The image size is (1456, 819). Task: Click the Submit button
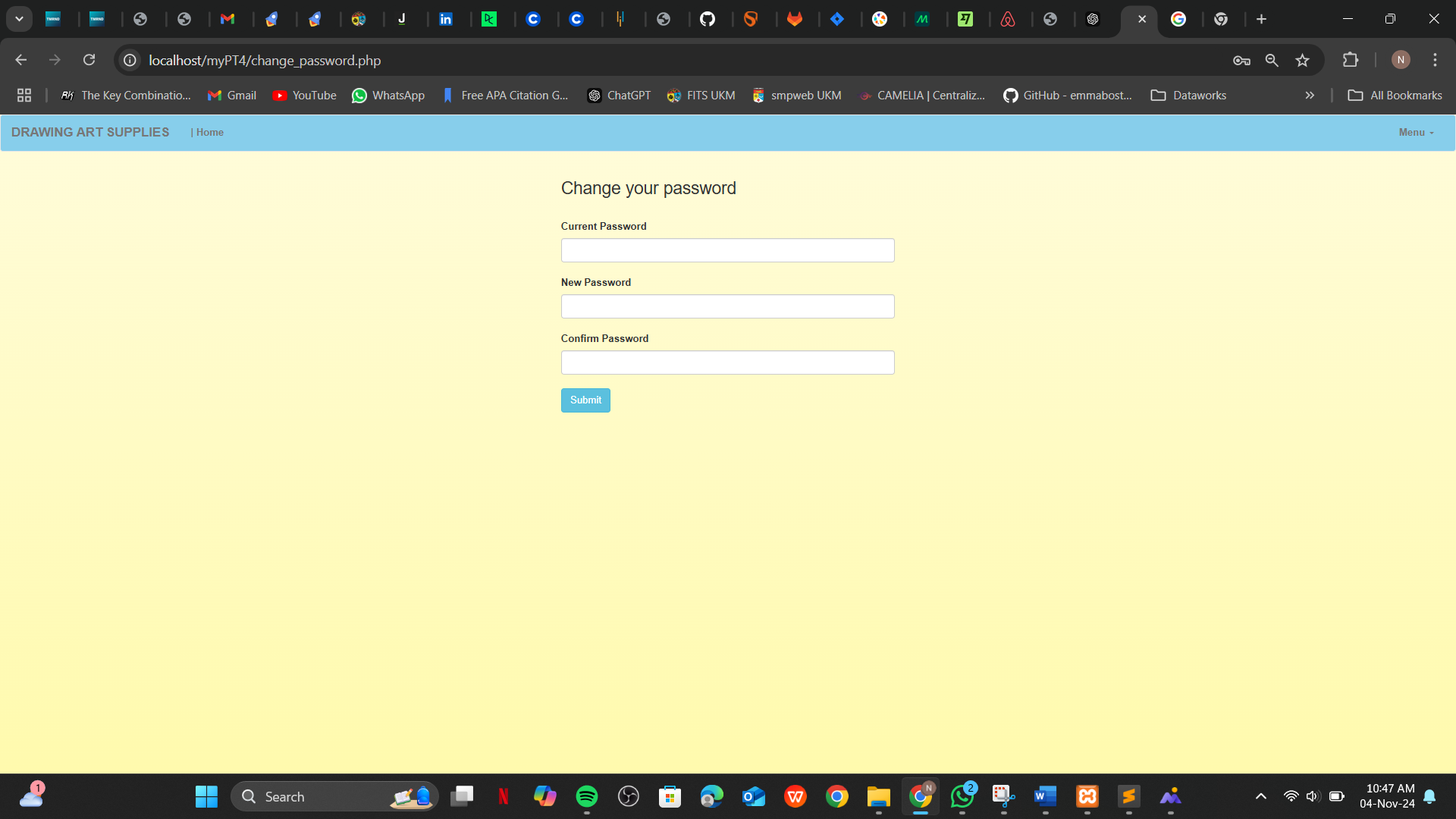(585, 400)
